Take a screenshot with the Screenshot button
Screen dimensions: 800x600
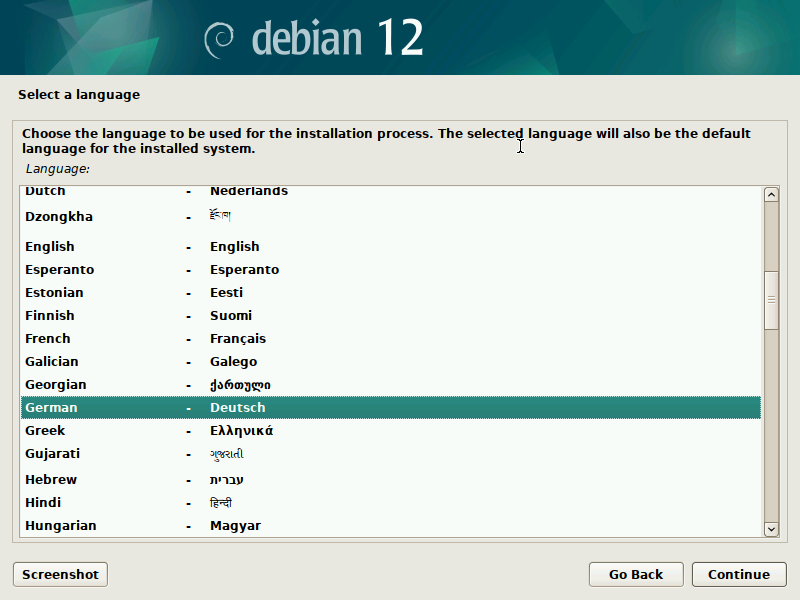[x=60, y=574]
